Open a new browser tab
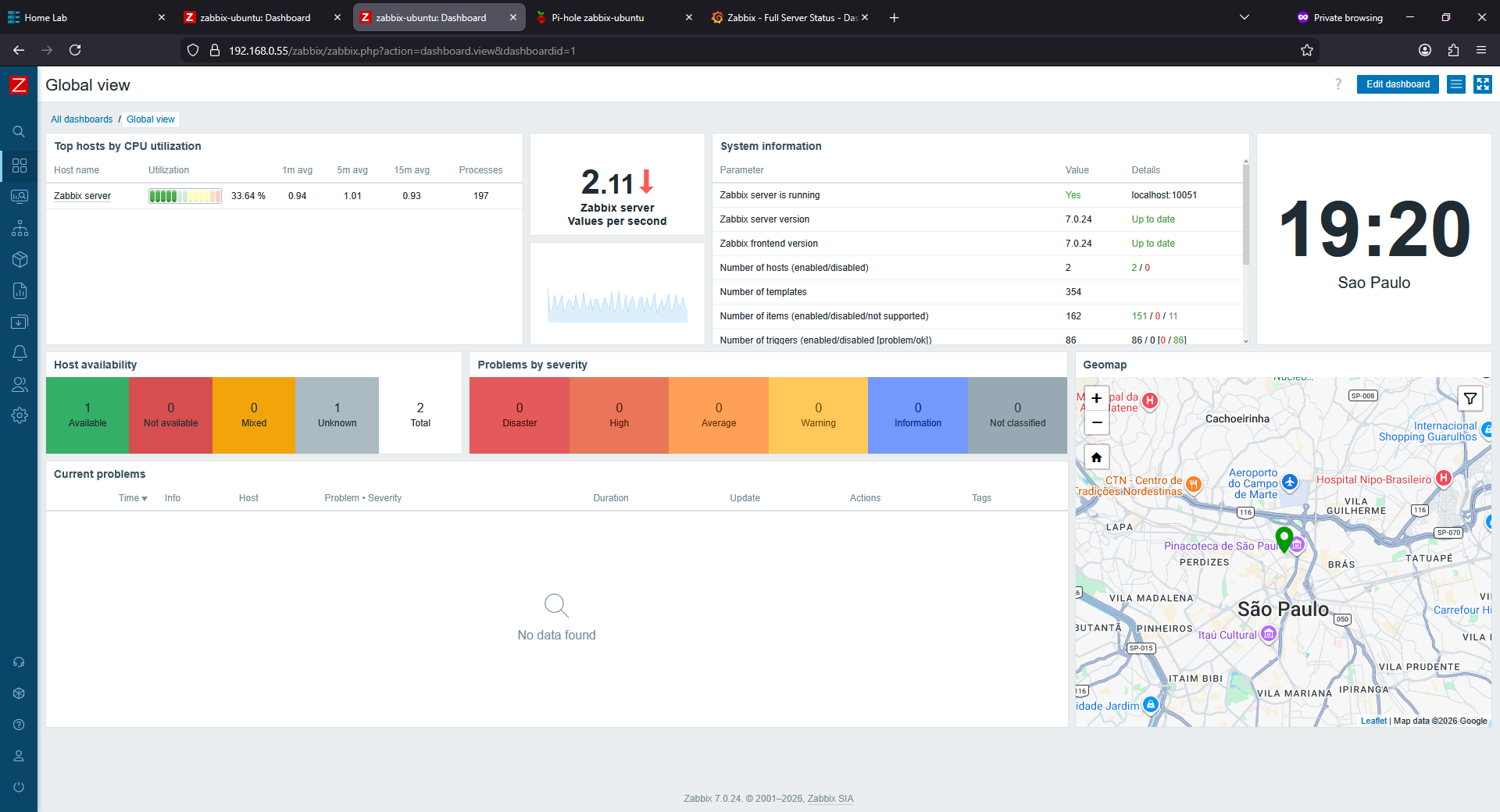This screenshot has width=1500, height=812. 895,17
